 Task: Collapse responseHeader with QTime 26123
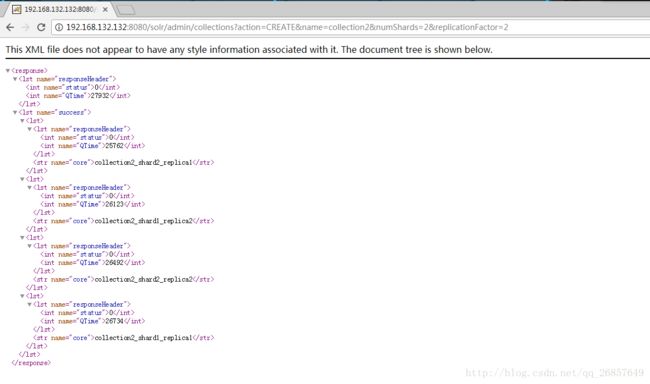click(29, 187)
